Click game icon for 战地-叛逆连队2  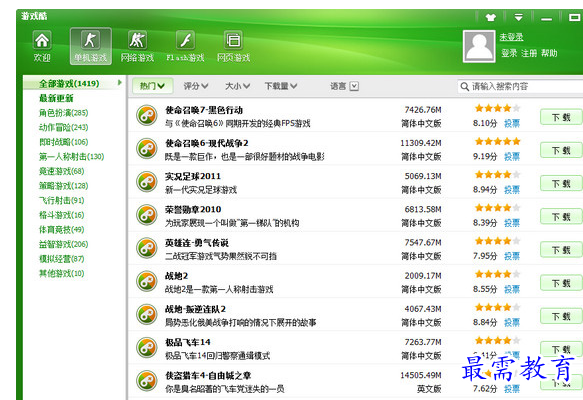point(146,314)
